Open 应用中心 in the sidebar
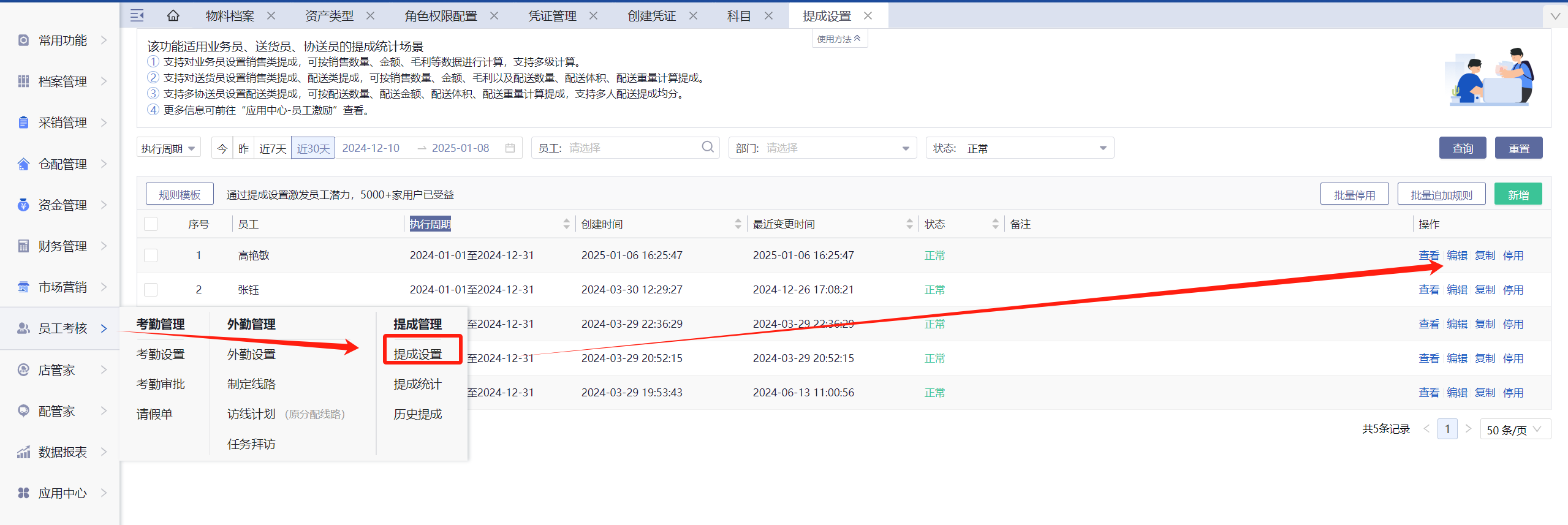The width and height of the screenshot is (1568, 525). tap(62, 493)
